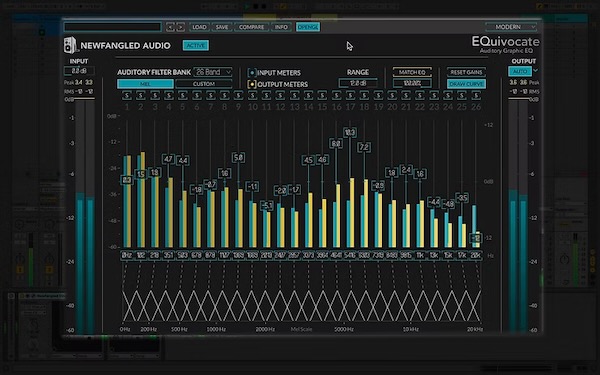Open the 26 Band filter bank dropdown

(x=213, y=72)
